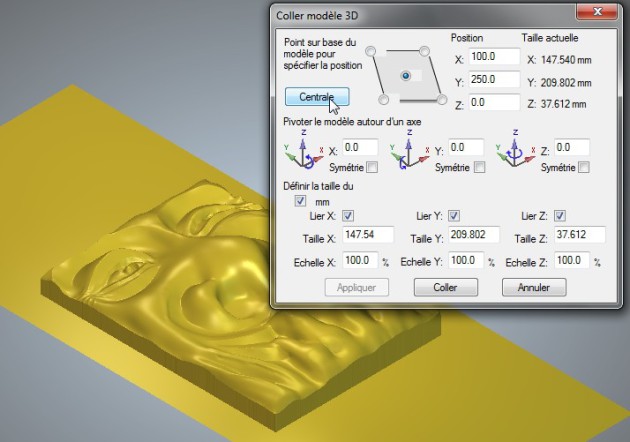The image size is (630, 442).
Task: Enable Symétrie checkbox for X axis
Action: click(372, 167)
